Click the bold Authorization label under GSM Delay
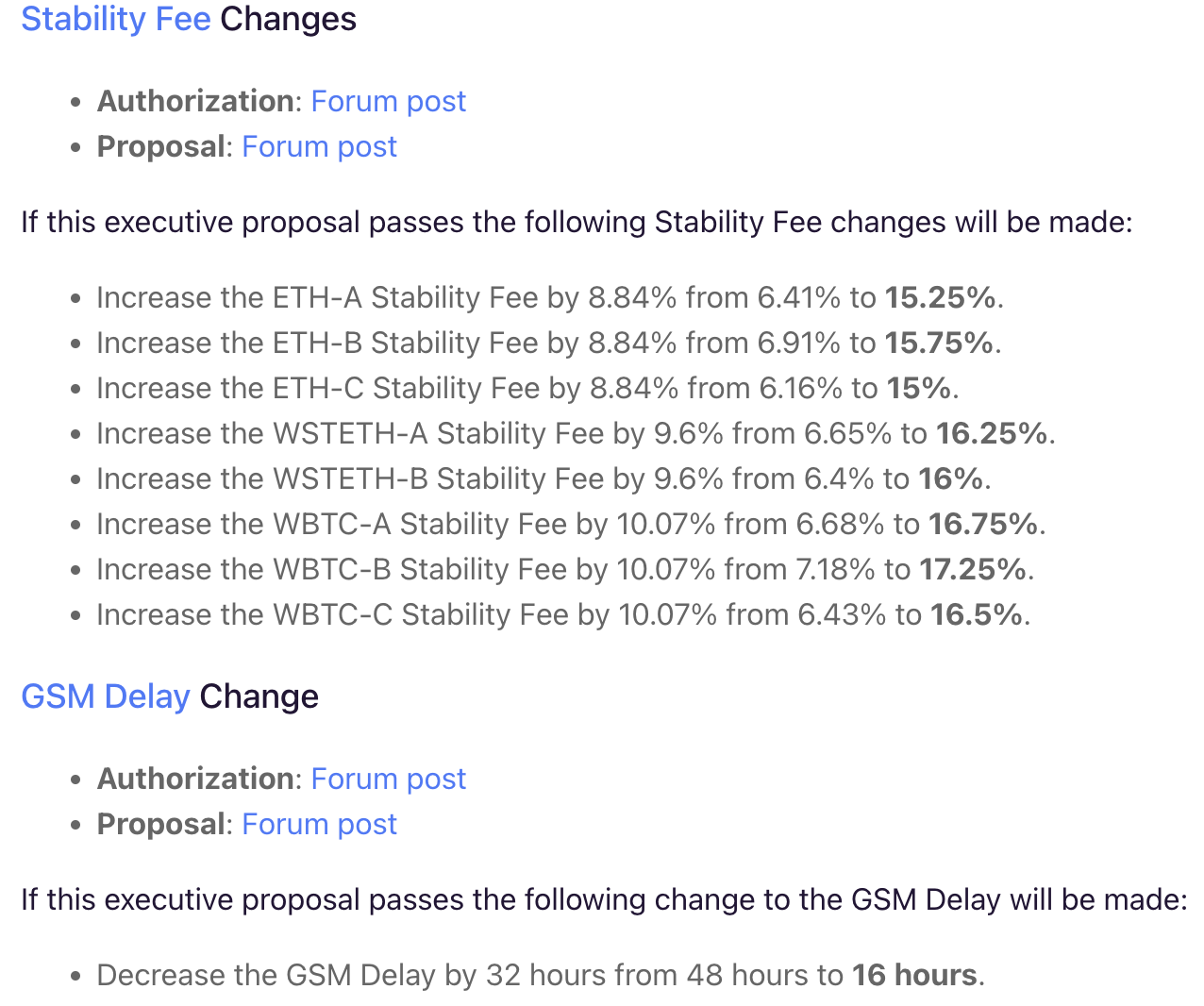 point(195,779)
